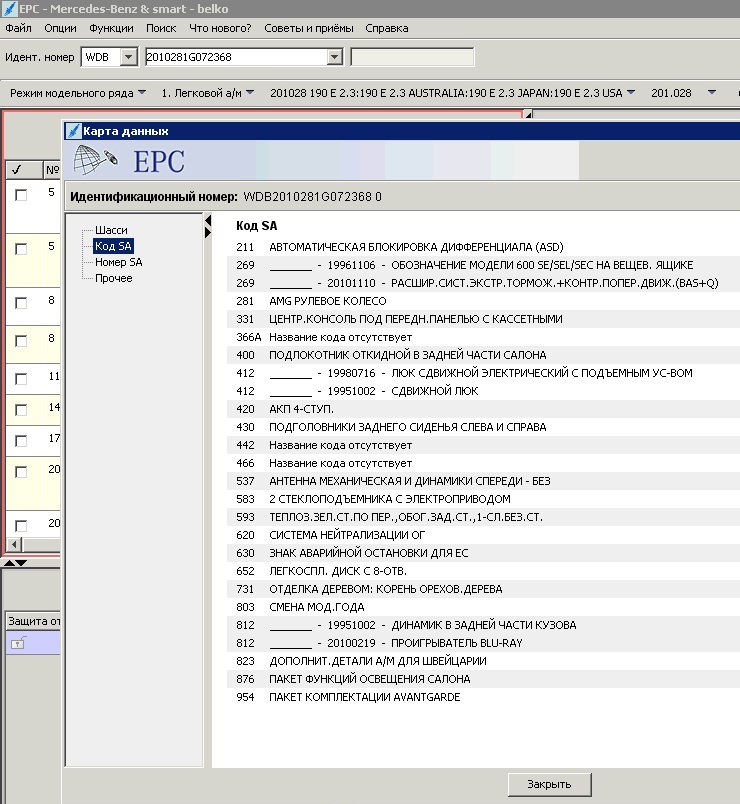
Task: Expand the identification number combo box list
Action: coord(334,57)
